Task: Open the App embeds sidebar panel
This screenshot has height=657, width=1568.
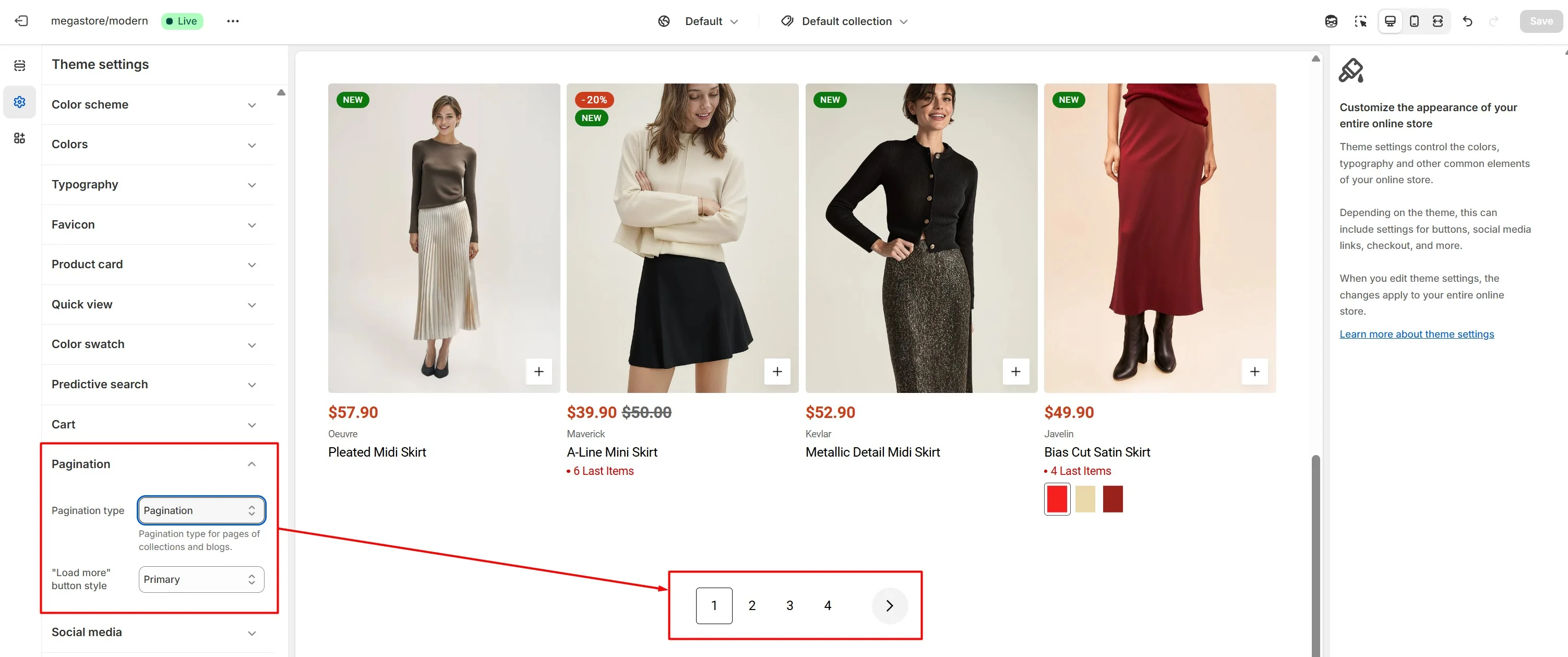Action: [x=19, y=138]
